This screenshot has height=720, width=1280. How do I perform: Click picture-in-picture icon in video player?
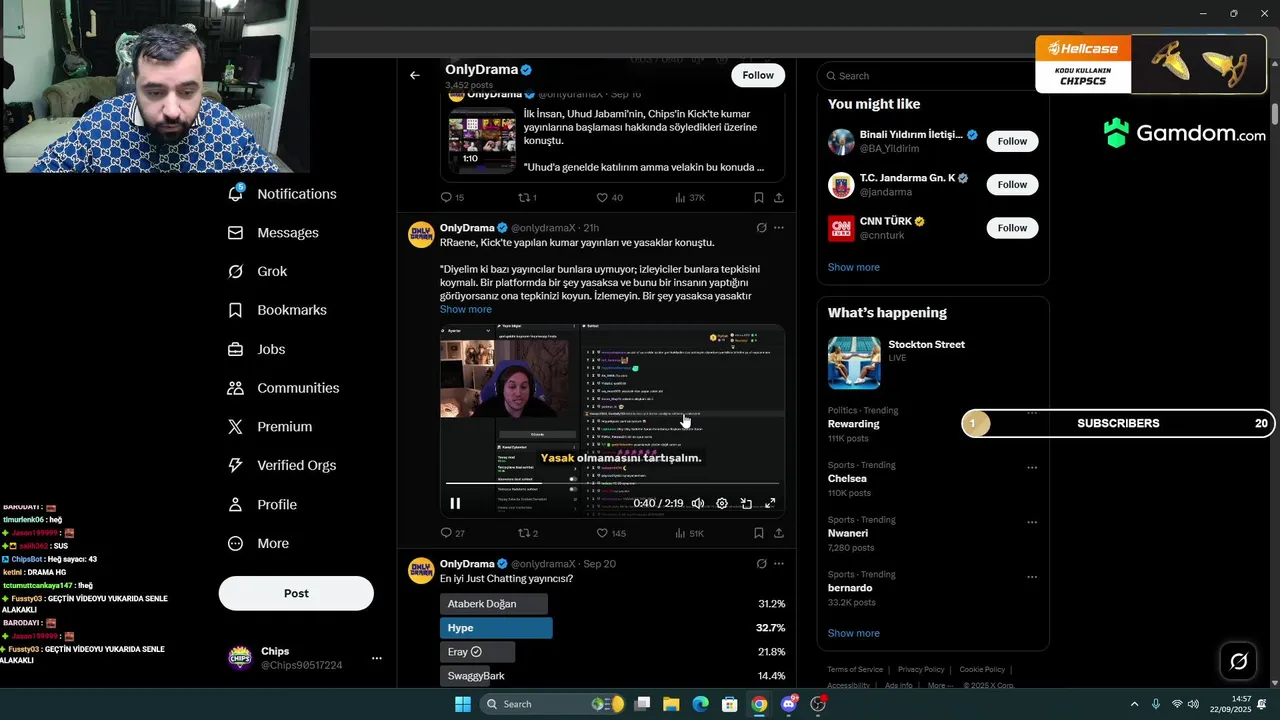pos(746,503)
